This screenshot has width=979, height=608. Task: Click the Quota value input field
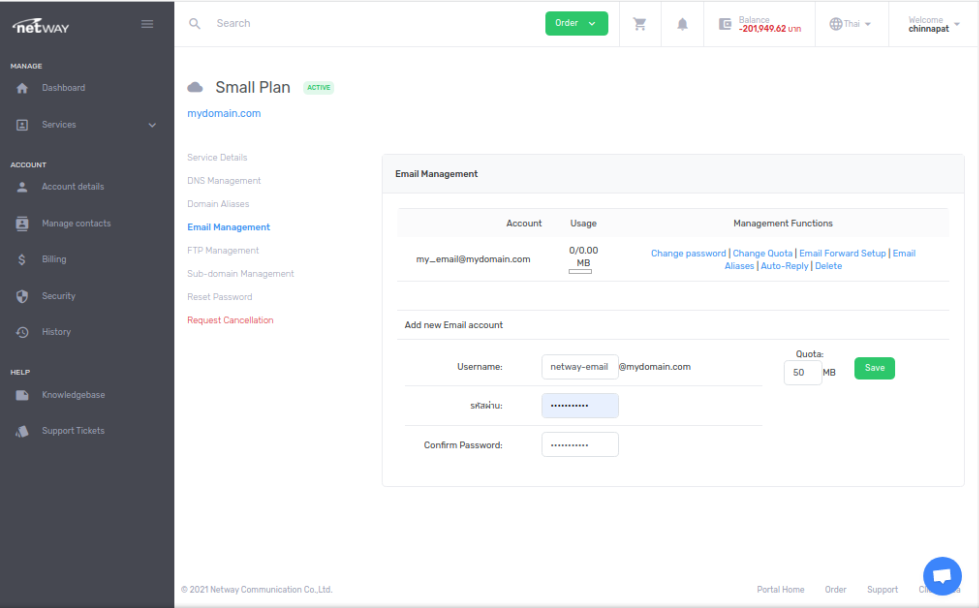tap(802, 373)
